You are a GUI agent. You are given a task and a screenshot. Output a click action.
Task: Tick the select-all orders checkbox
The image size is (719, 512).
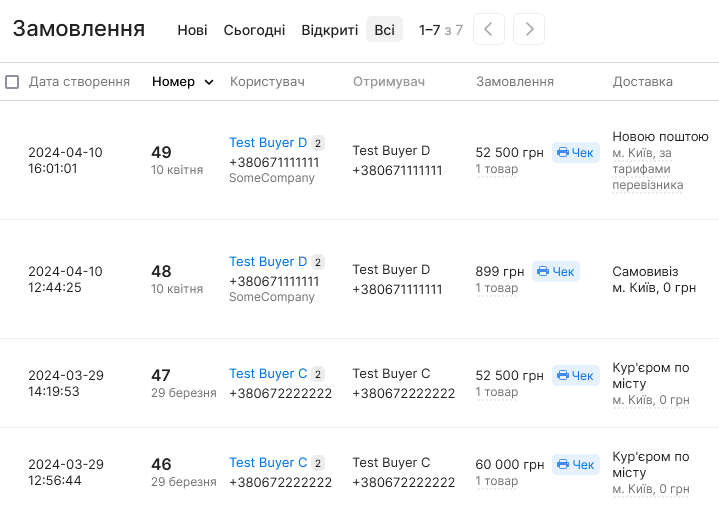(12, 82)
